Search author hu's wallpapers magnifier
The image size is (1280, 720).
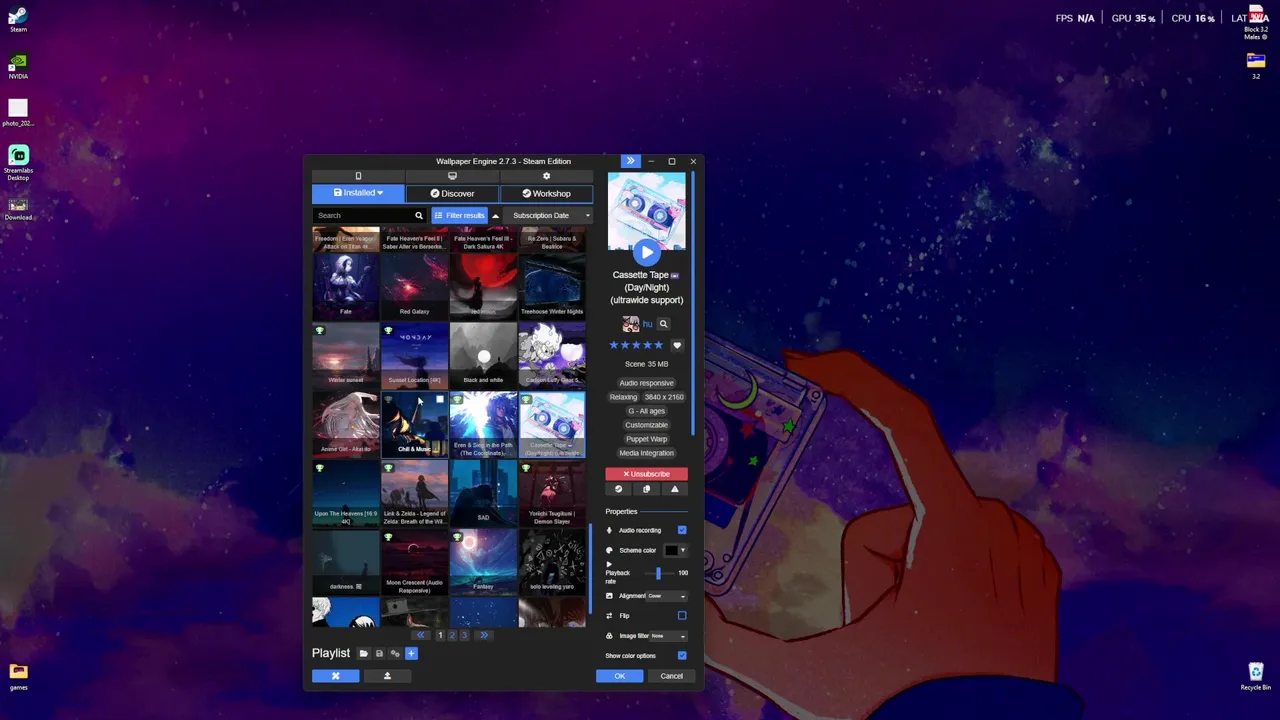click(x=663, y=324)
